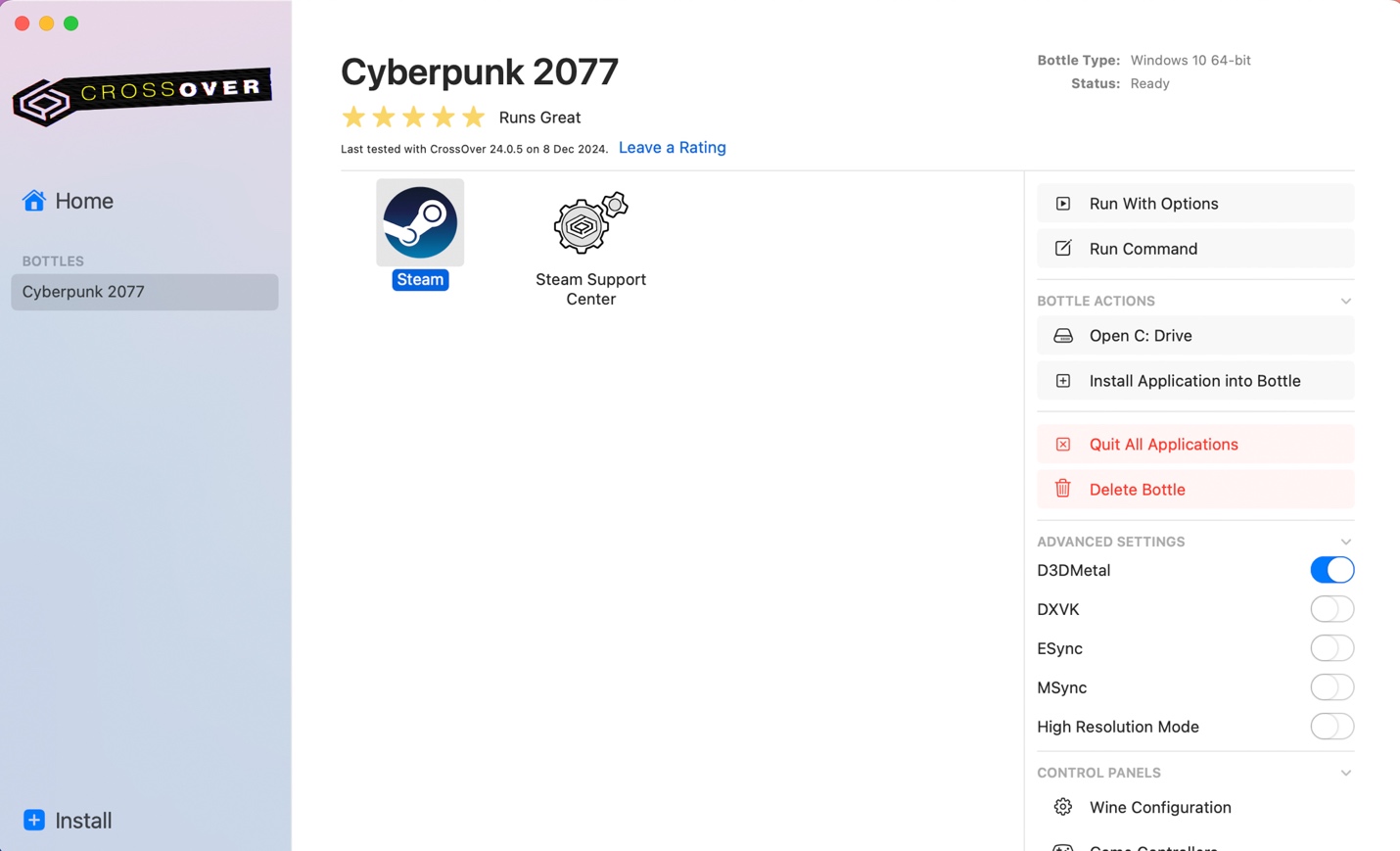Collapse the Control Panels section chevron
Viewport: 1400px width, 851px height.
pyautogui.click(x=1346, y=774)
